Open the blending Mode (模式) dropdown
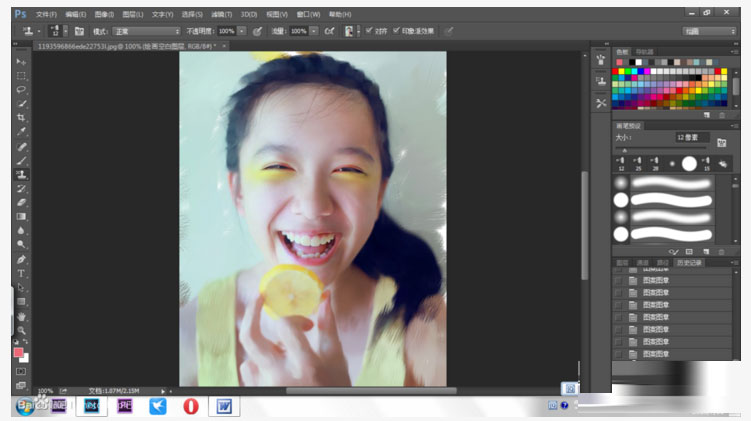 click(x=147, y=31)
